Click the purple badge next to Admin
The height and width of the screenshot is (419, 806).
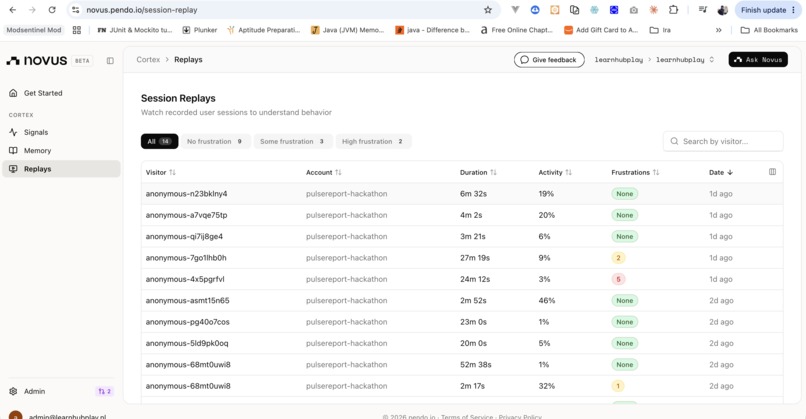click(x=104, y=391)
